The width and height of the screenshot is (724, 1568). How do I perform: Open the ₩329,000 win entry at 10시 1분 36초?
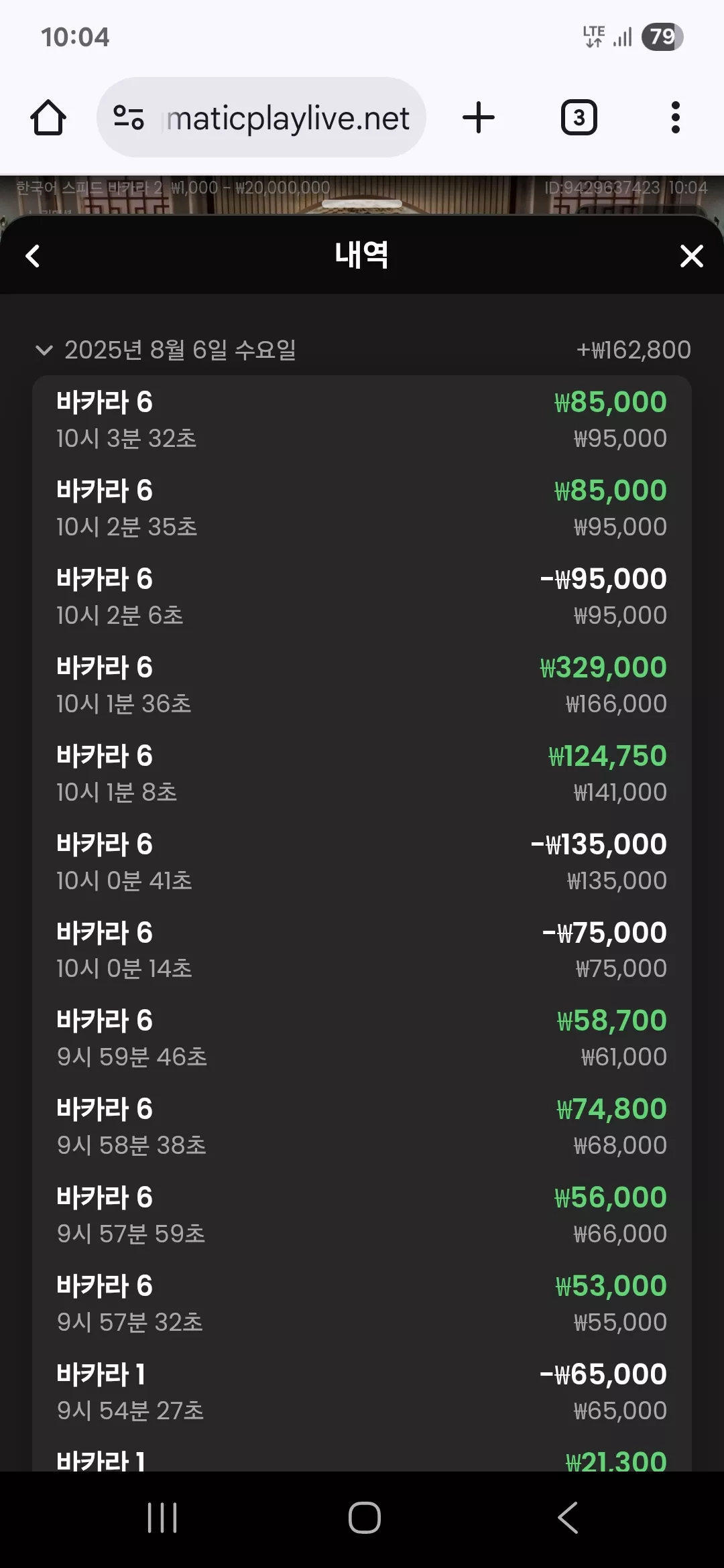(362, 685)
